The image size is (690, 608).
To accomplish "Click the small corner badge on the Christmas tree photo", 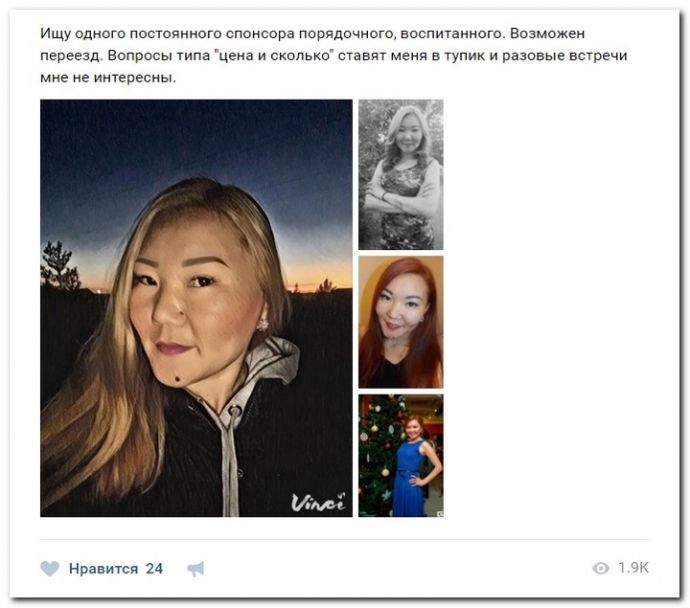I will click(440, 513).
